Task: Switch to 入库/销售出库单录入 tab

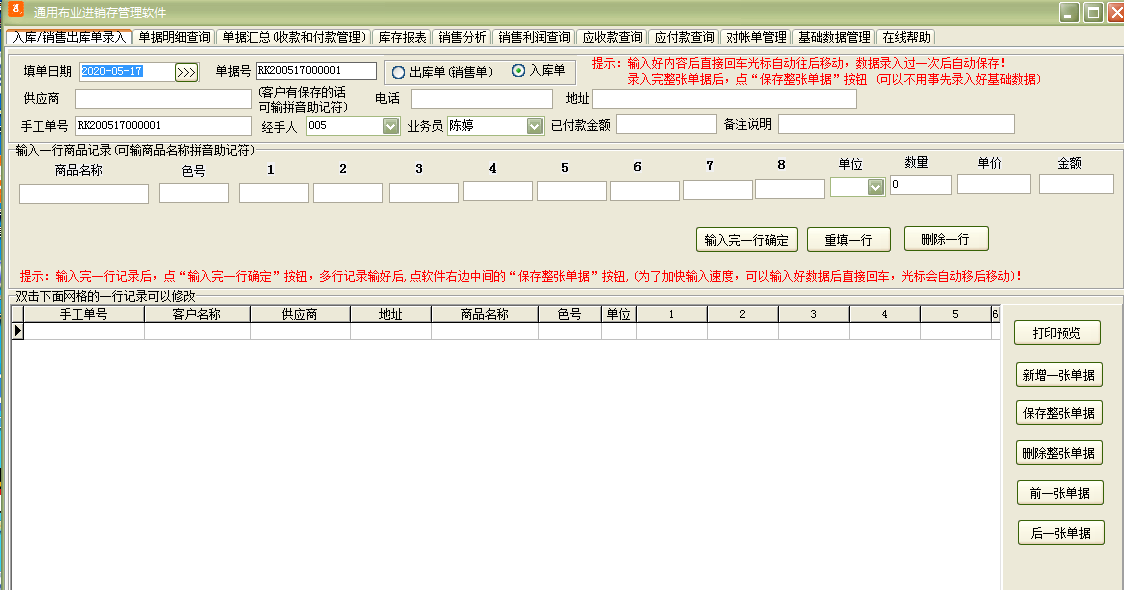Action: (69, 37)
